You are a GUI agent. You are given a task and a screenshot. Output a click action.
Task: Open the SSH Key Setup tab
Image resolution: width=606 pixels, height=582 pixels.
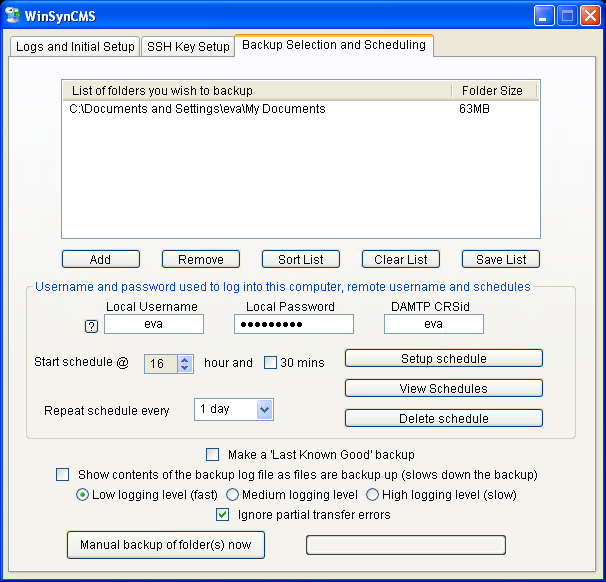coord(187,47)
